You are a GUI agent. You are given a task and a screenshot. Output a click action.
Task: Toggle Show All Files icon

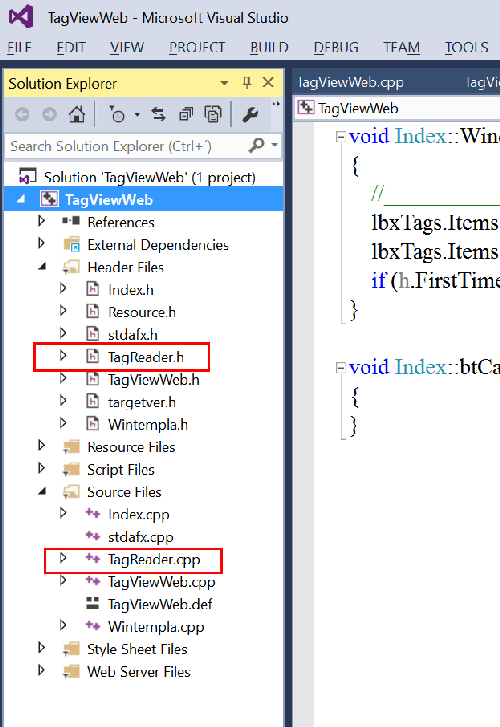[x=213, y=114]
